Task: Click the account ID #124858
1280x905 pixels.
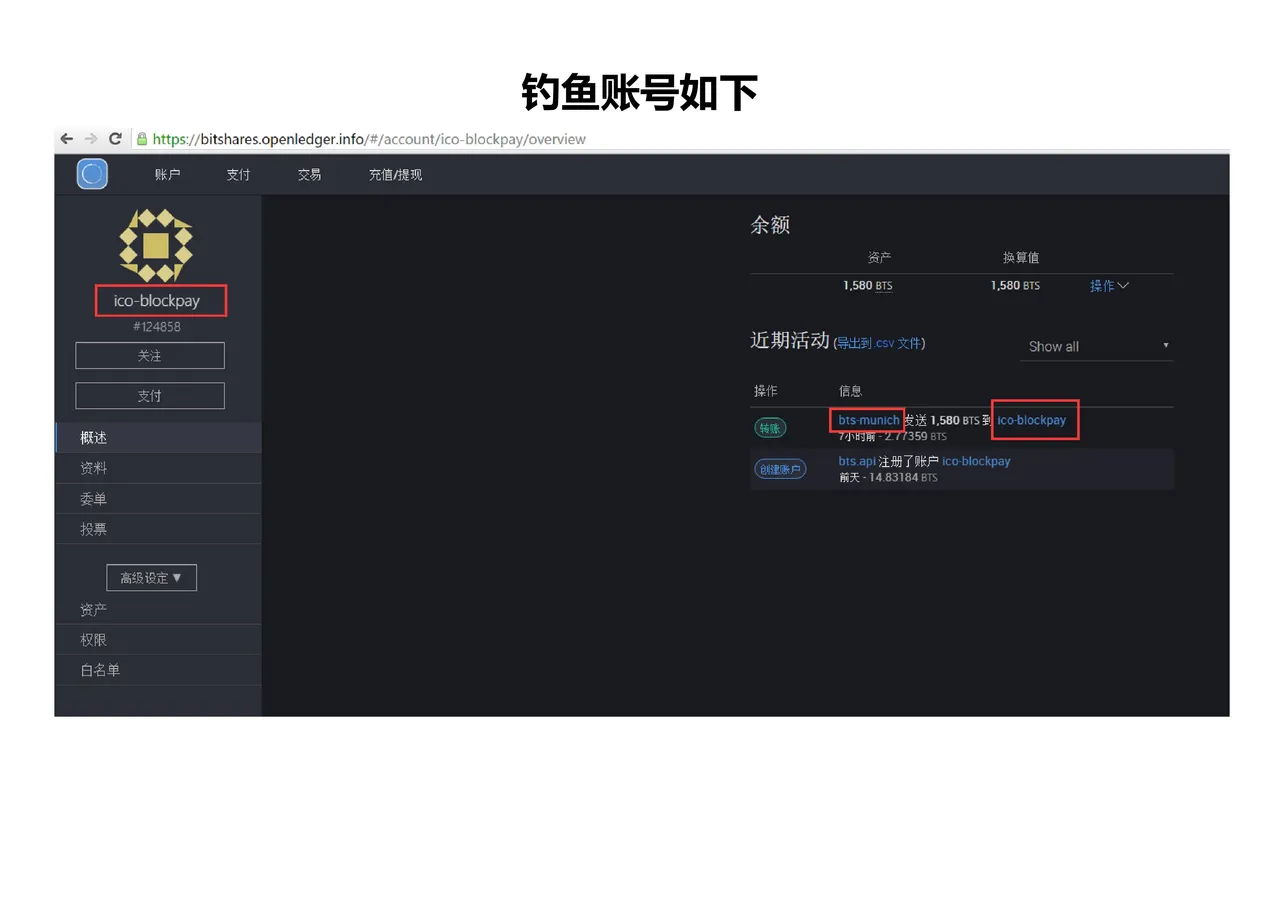Action: pyautogui.click(x=157, y=327)
